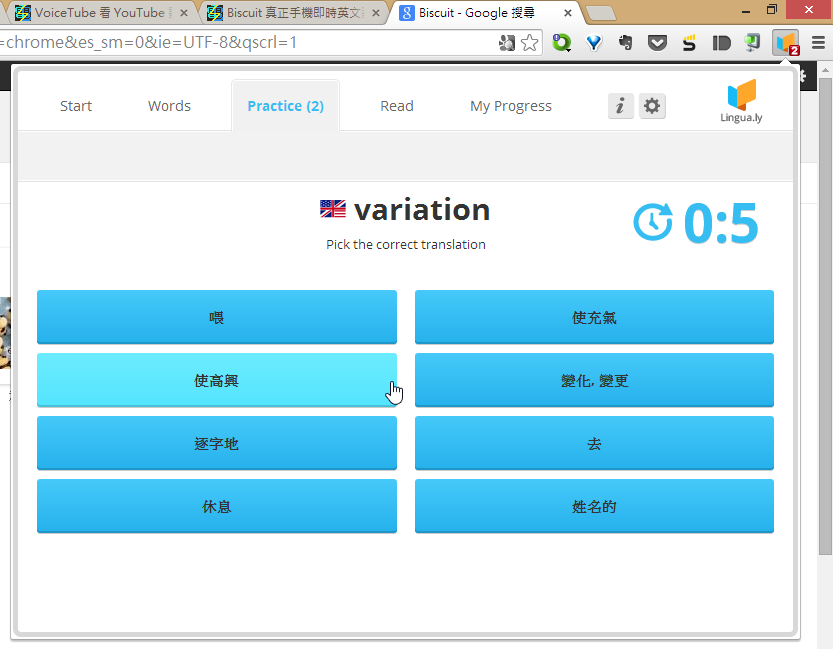Switch to the Words tab
This screenshot has height=649, width=833.
[x=169, y=106]
